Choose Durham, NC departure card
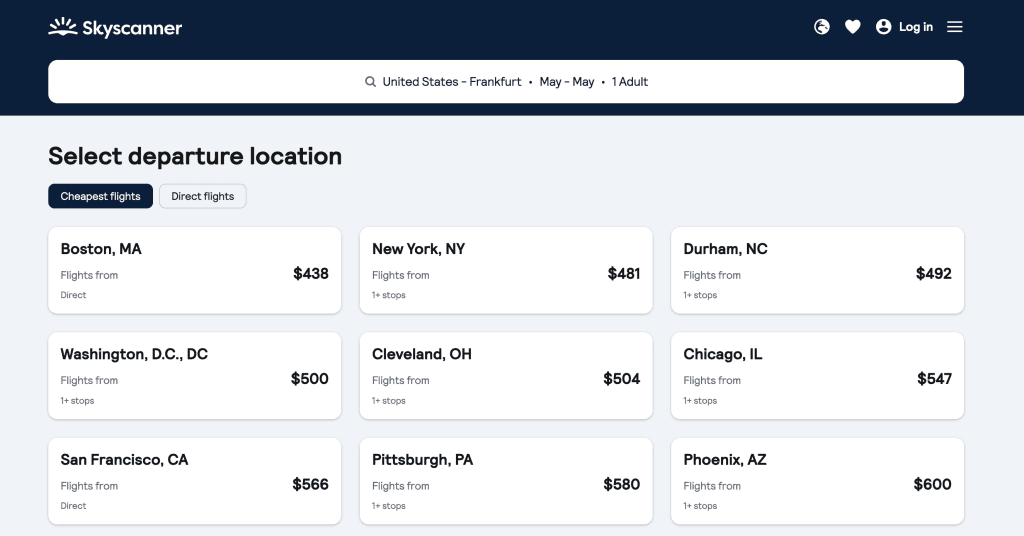The width and height of the screenshot is (1024, 536). click(818, 270)
